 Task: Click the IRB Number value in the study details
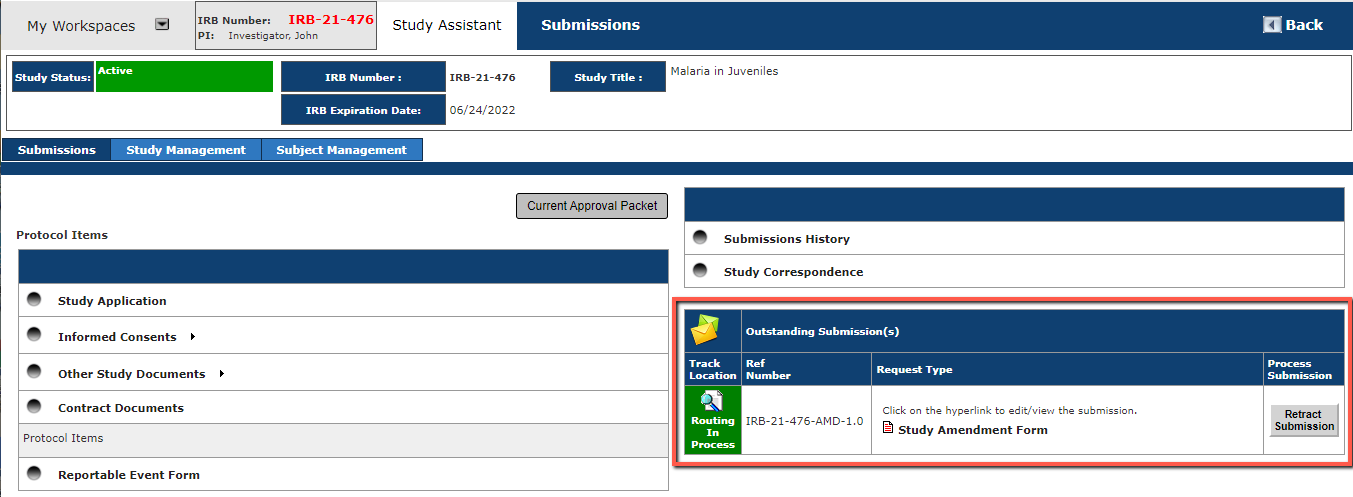pyautogui.click(x=482, y=77)
